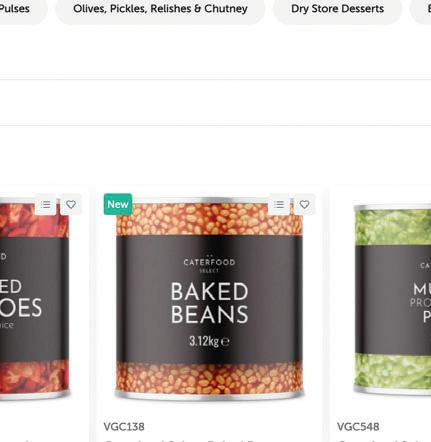This screenshot has height=442, width=431.
Task: Open Olives, Pickles, Relishes & Chutney category
Action: 160,9
